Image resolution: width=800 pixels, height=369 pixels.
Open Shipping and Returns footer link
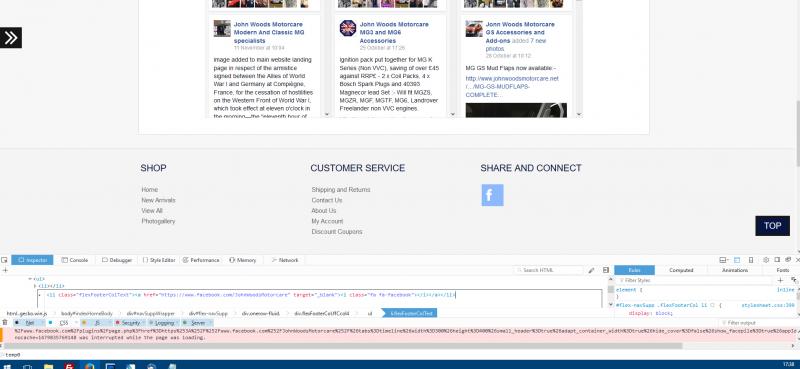(341, 189)
